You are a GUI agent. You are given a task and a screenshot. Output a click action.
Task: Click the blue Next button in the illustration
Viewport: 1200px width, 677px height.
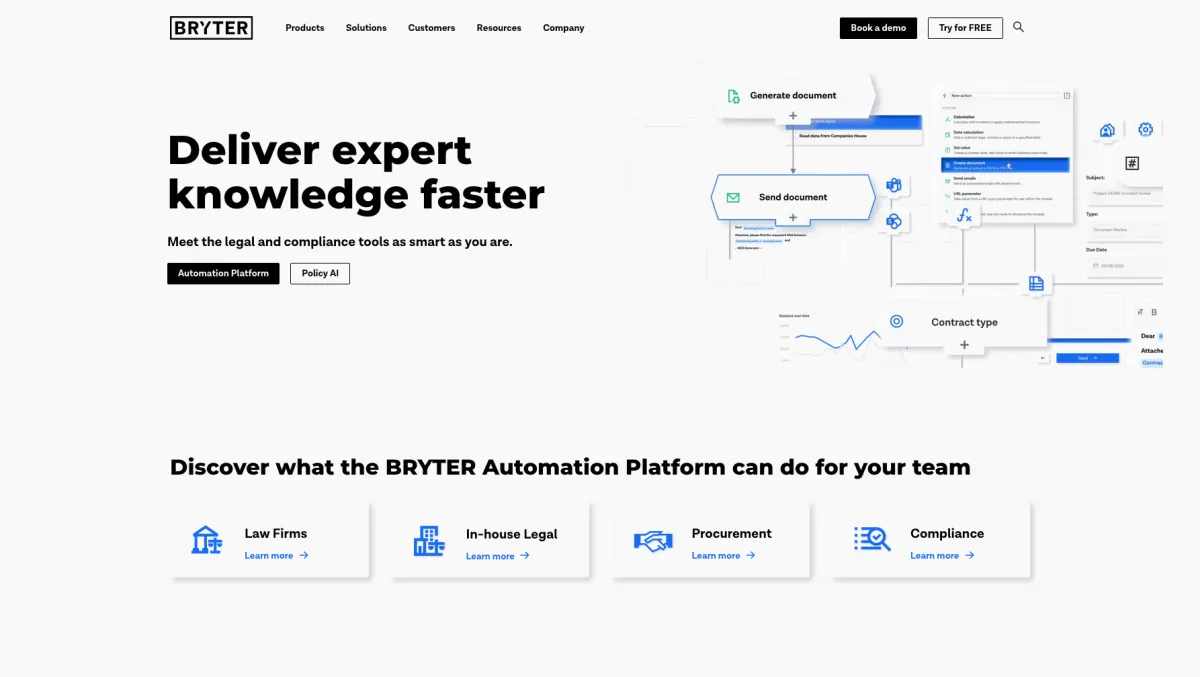1087,357
